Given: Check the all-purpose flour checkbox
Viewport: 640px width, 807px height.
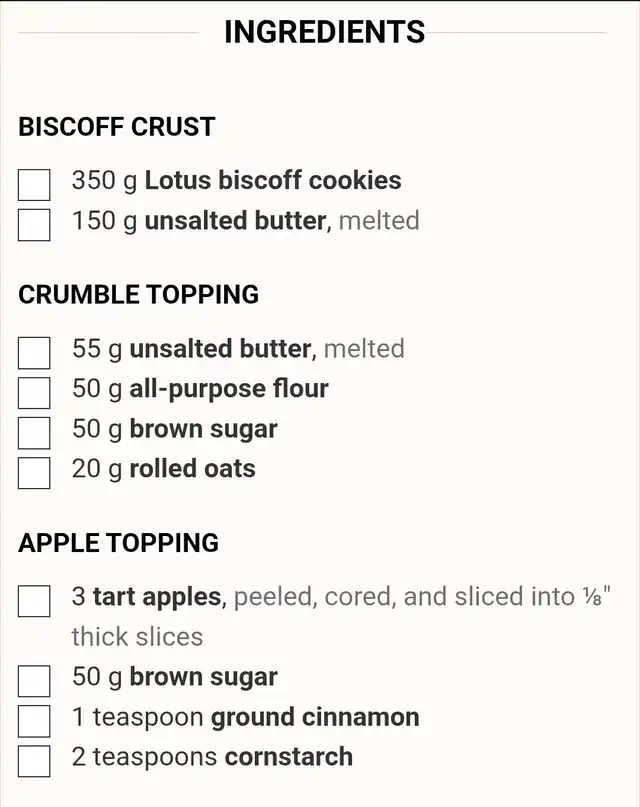Looking at the screenshot, I should click(x=34, y=393).
